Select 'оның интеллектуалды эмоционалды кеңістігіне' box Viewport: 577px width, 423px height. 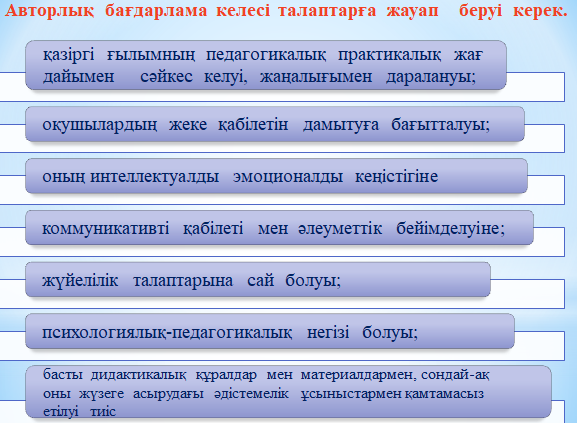(276, 176)
